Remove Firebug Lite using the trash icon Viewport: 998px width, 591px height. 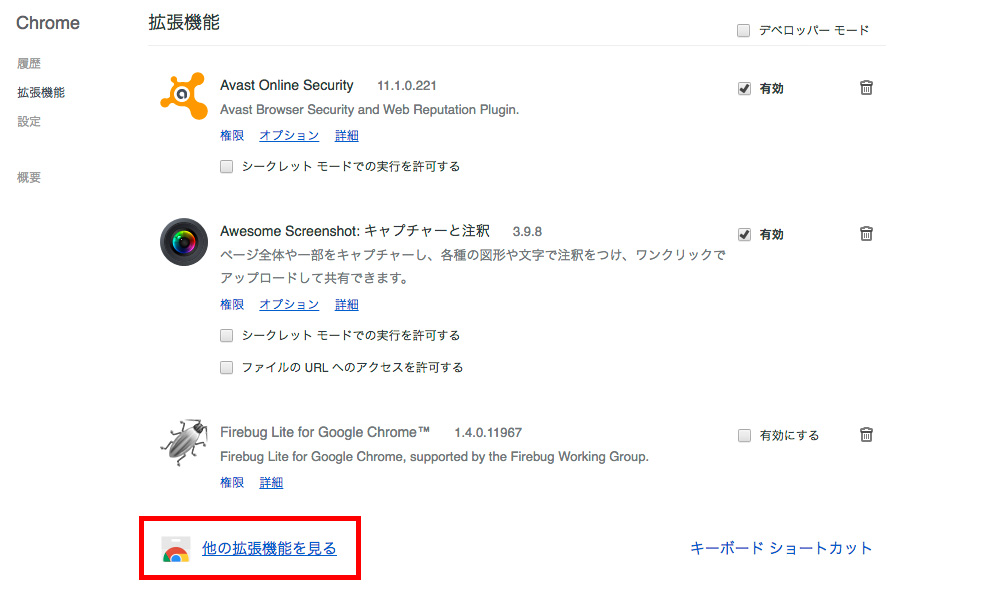(x=866, y=435)
